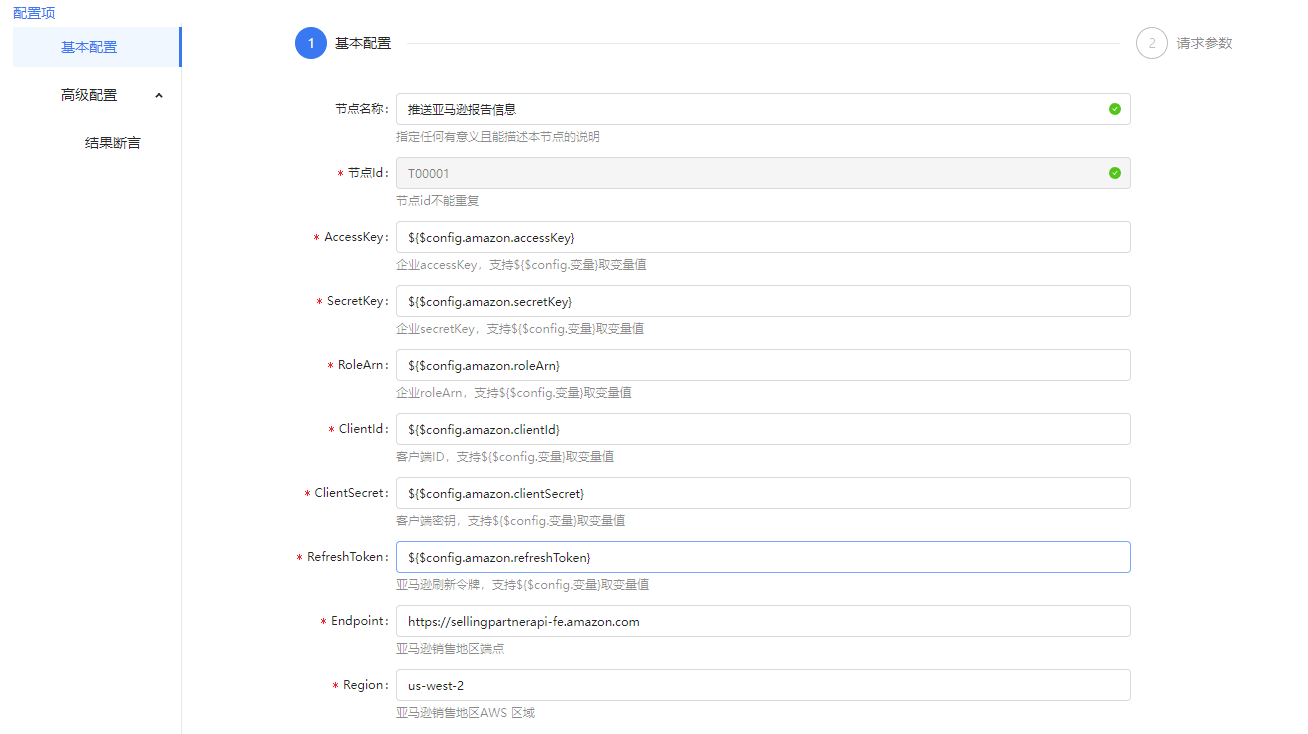The height and width of the screenshot is (734, 1308).
Task: Select the RoleArn input field
Action: point(762,365)
